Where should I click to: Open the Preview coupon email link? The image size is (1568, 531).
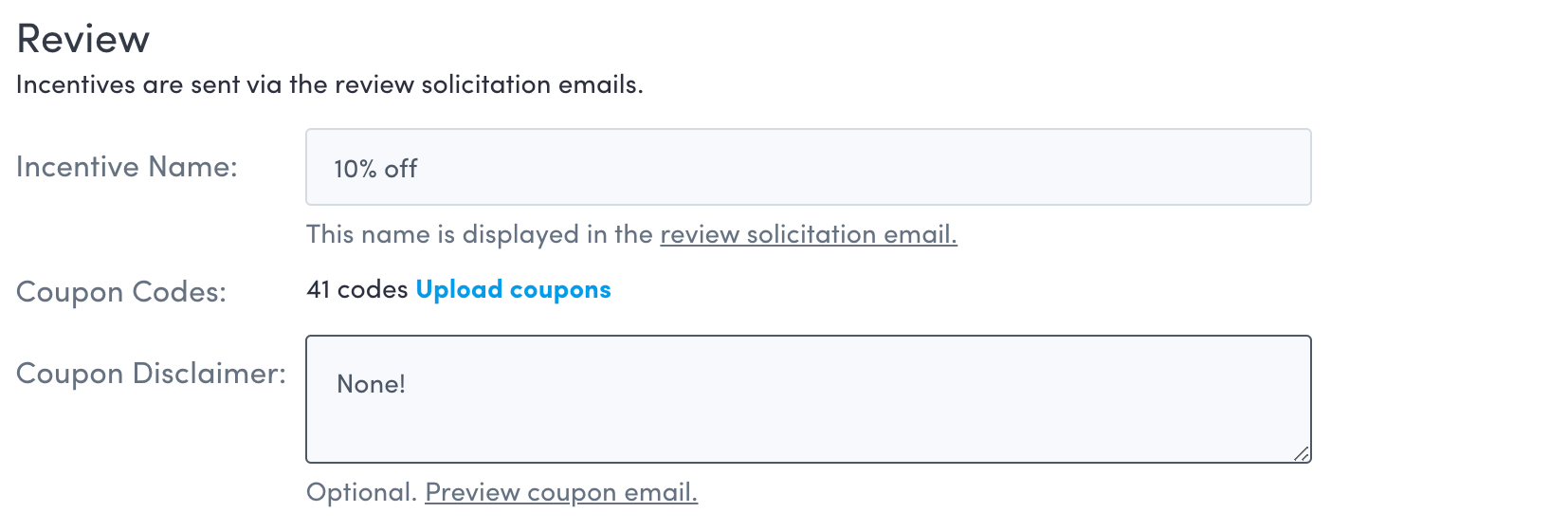pyautogui.click(x=561, y=493)
